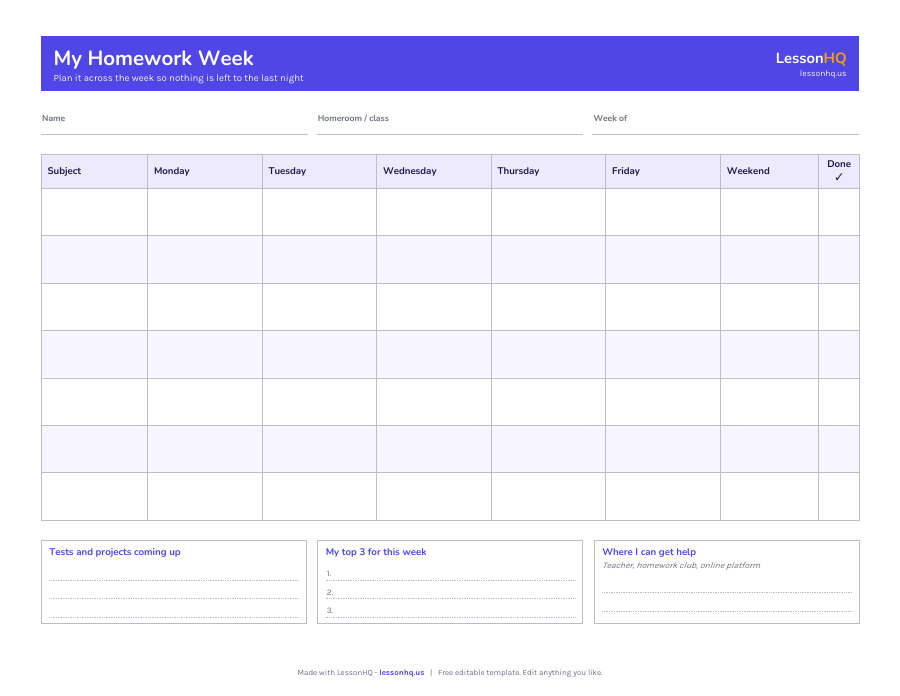Viewport: 900px width, 696px height.
Task: Click the Tuesday column header
Action: (x=319, y=171)
